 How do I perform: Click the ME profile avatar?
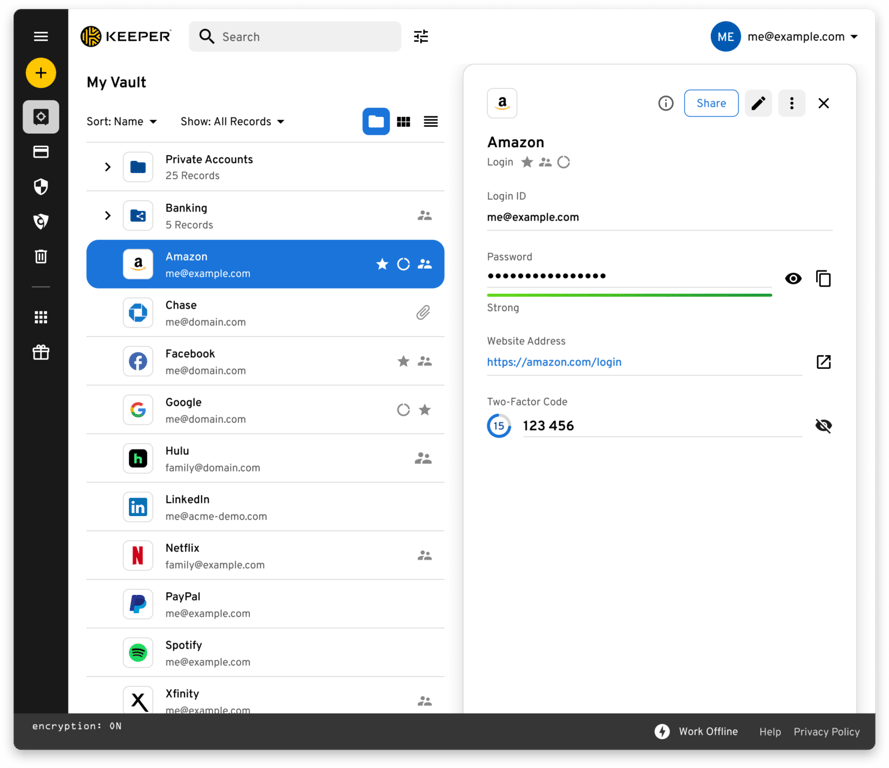tap(726, 37)
